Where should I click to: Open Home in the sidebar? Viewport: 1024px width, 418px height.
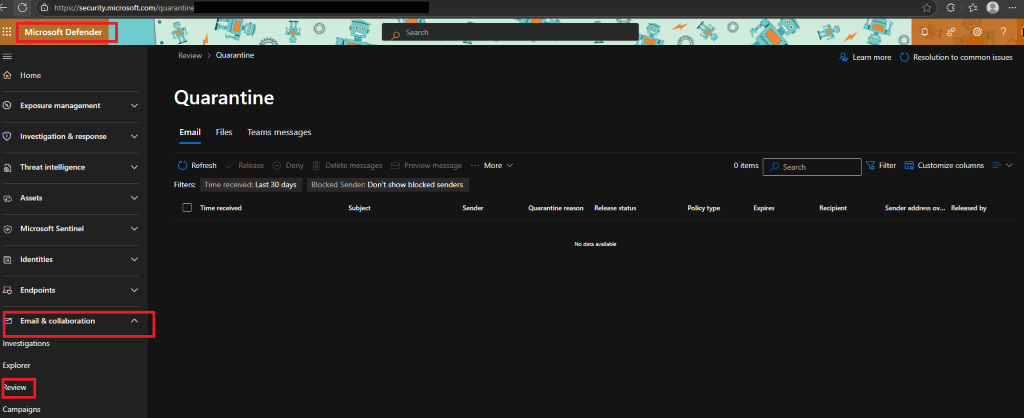click(22, 75)
